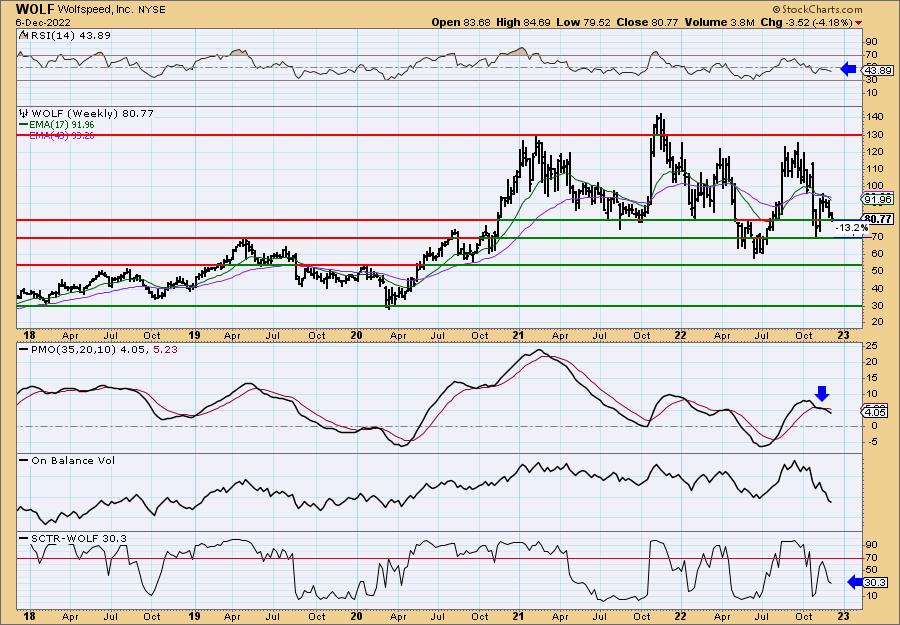The width and height of the screenshot is (900, 625).
Task: Click the PMO(35,20,10) 4.05, 5.23 label
Action: 103,349
